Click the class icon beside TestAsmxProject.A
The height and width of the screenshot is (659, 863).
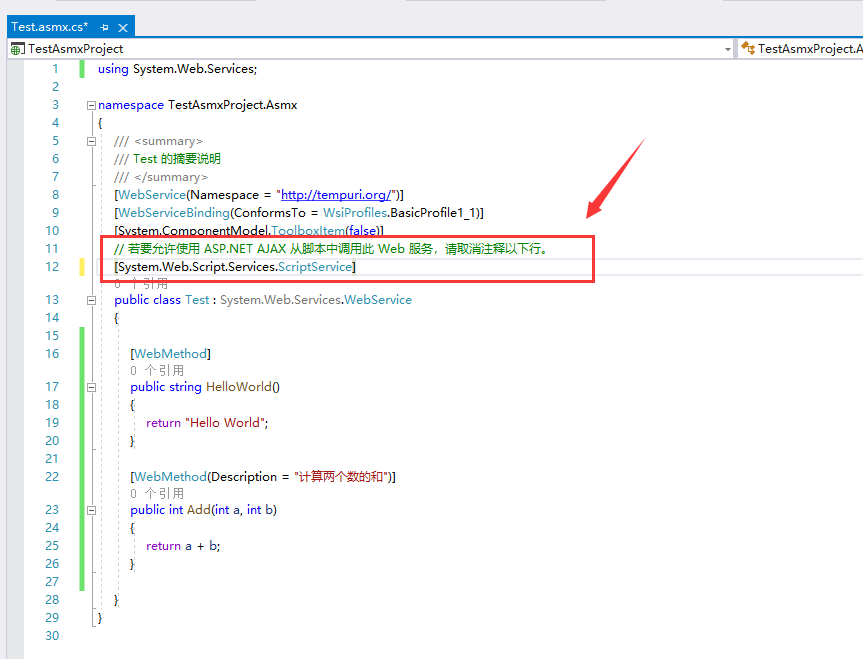pos(747,48)
